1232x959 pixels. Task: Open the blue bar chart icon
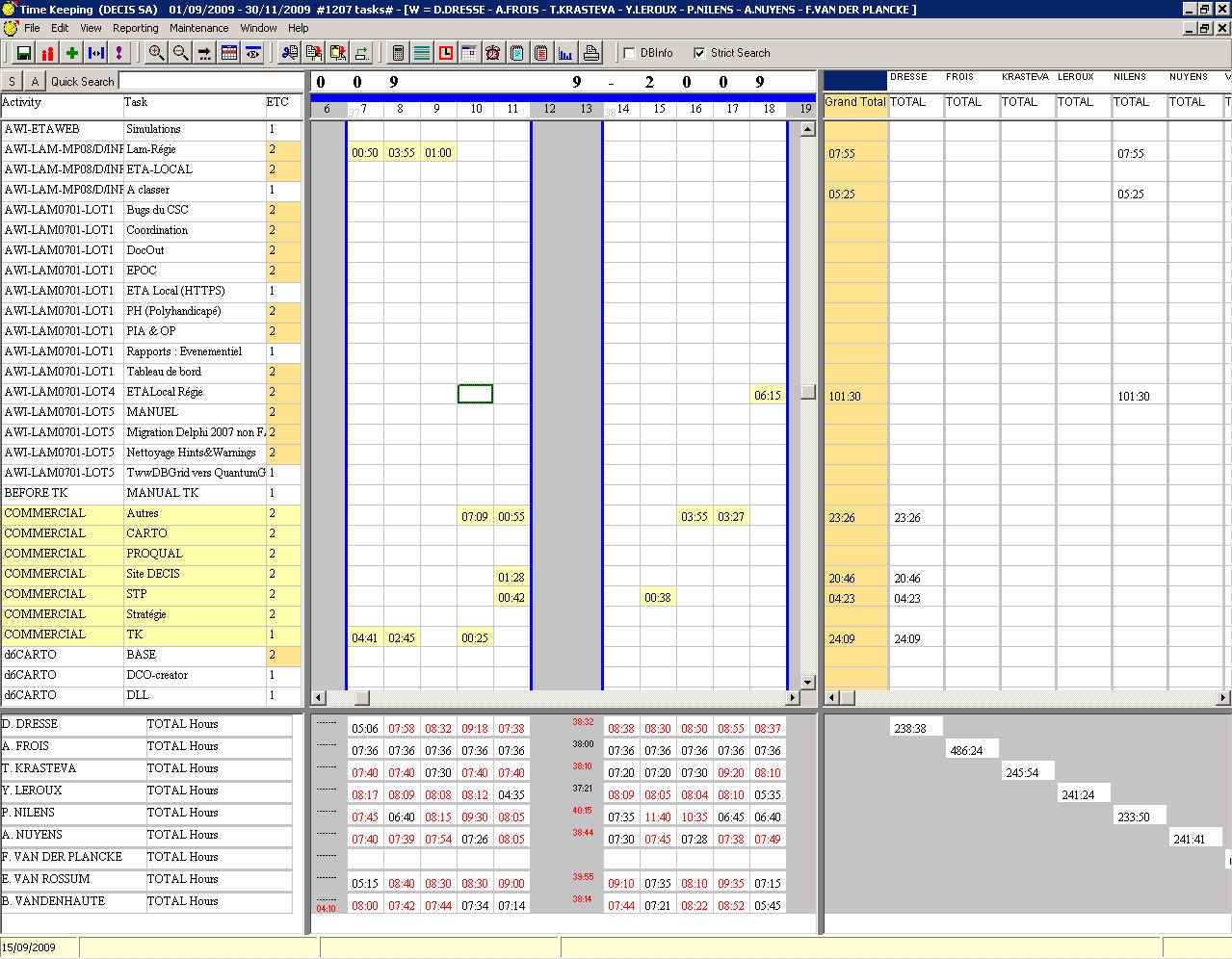565,53
